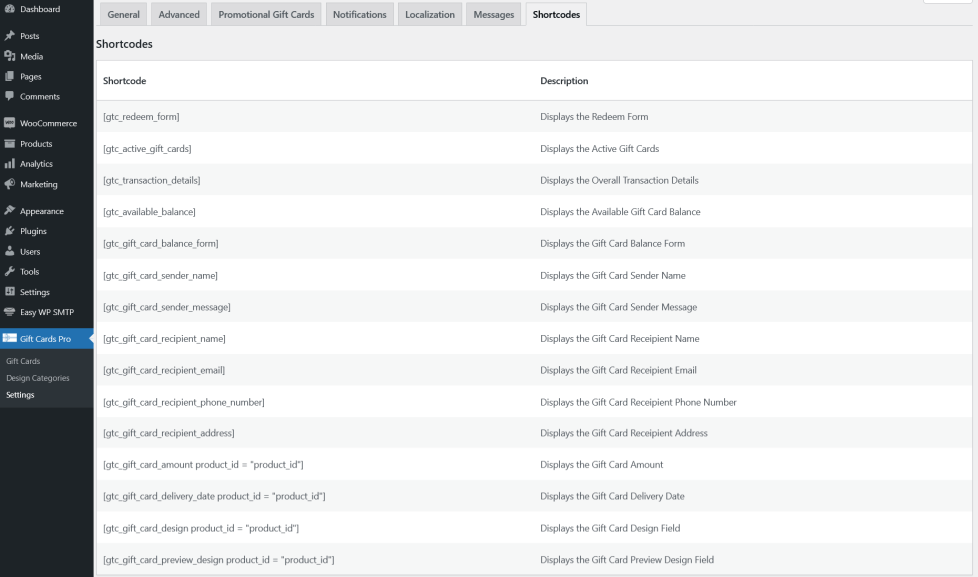Select the gtc_gift_card_preview_design shortcode
The image size is (978, 577).
(x=218, y=560)
